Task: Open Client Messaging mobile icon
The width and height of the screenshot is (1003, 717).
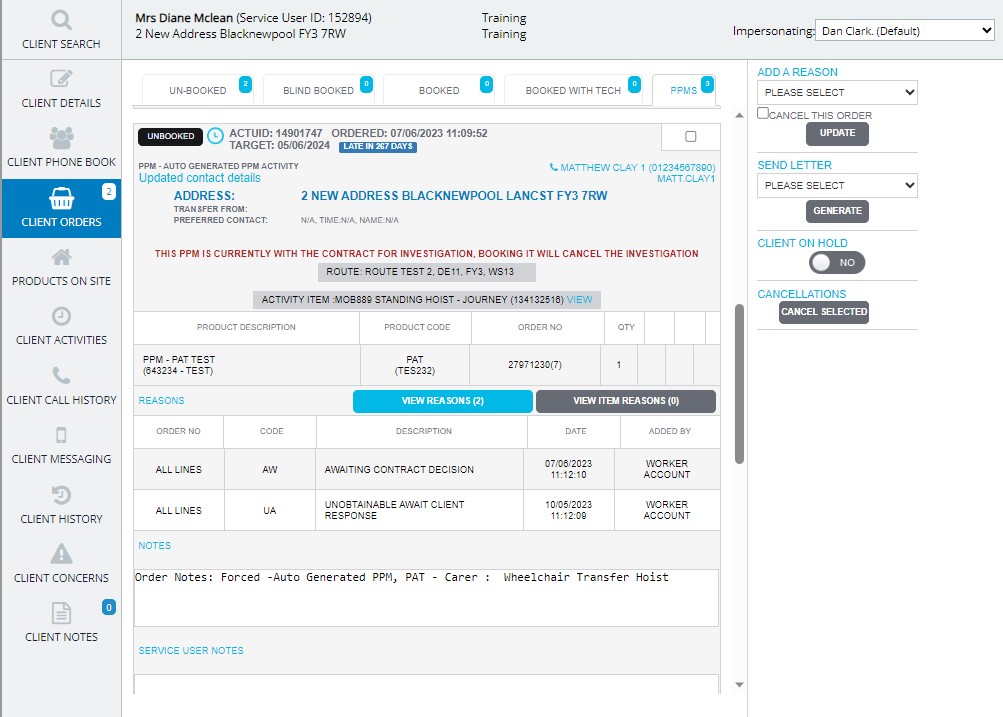Action: (61, 435)
